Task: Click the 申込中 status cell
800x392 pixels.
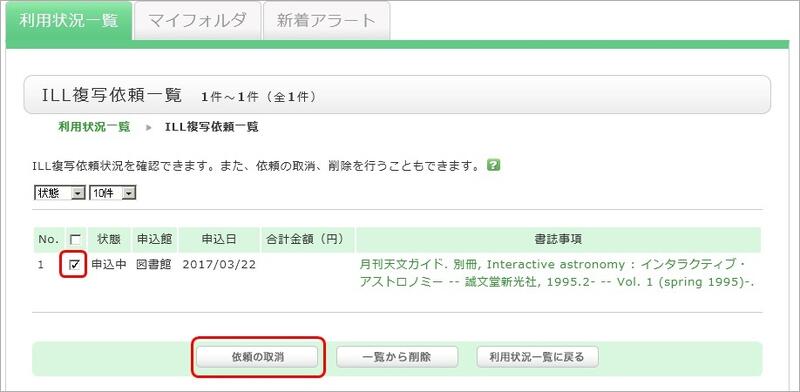Action: [109, 265]
